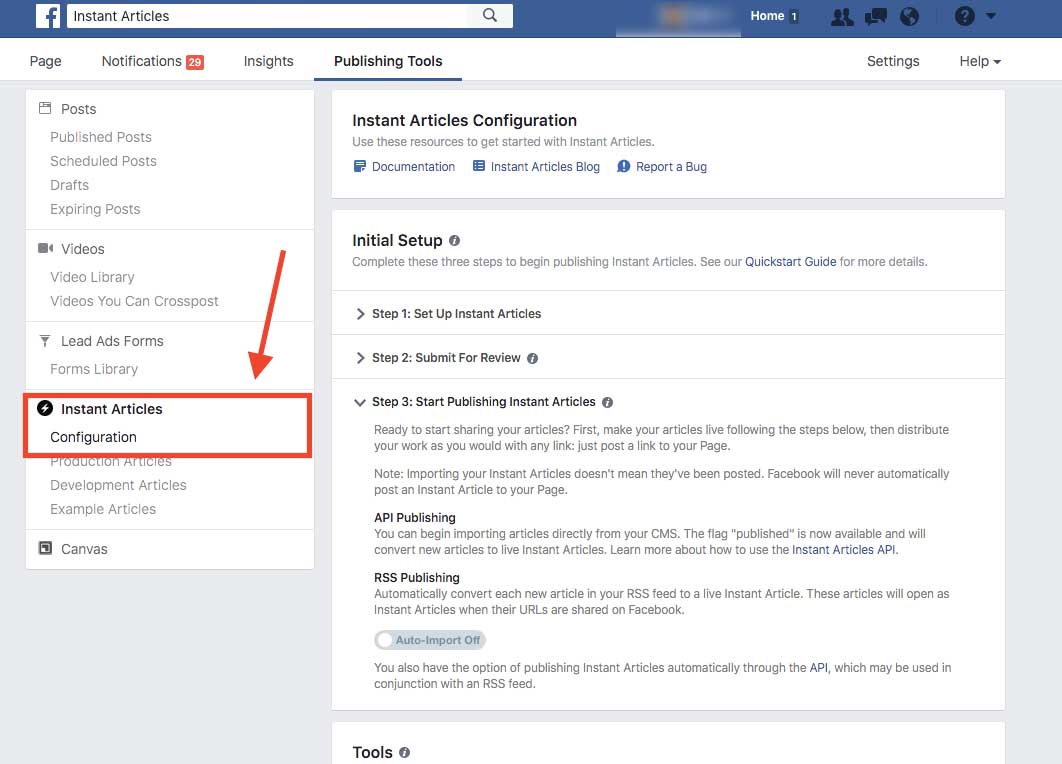Click info icon beside Initial Setup

(x=454, y=240)
